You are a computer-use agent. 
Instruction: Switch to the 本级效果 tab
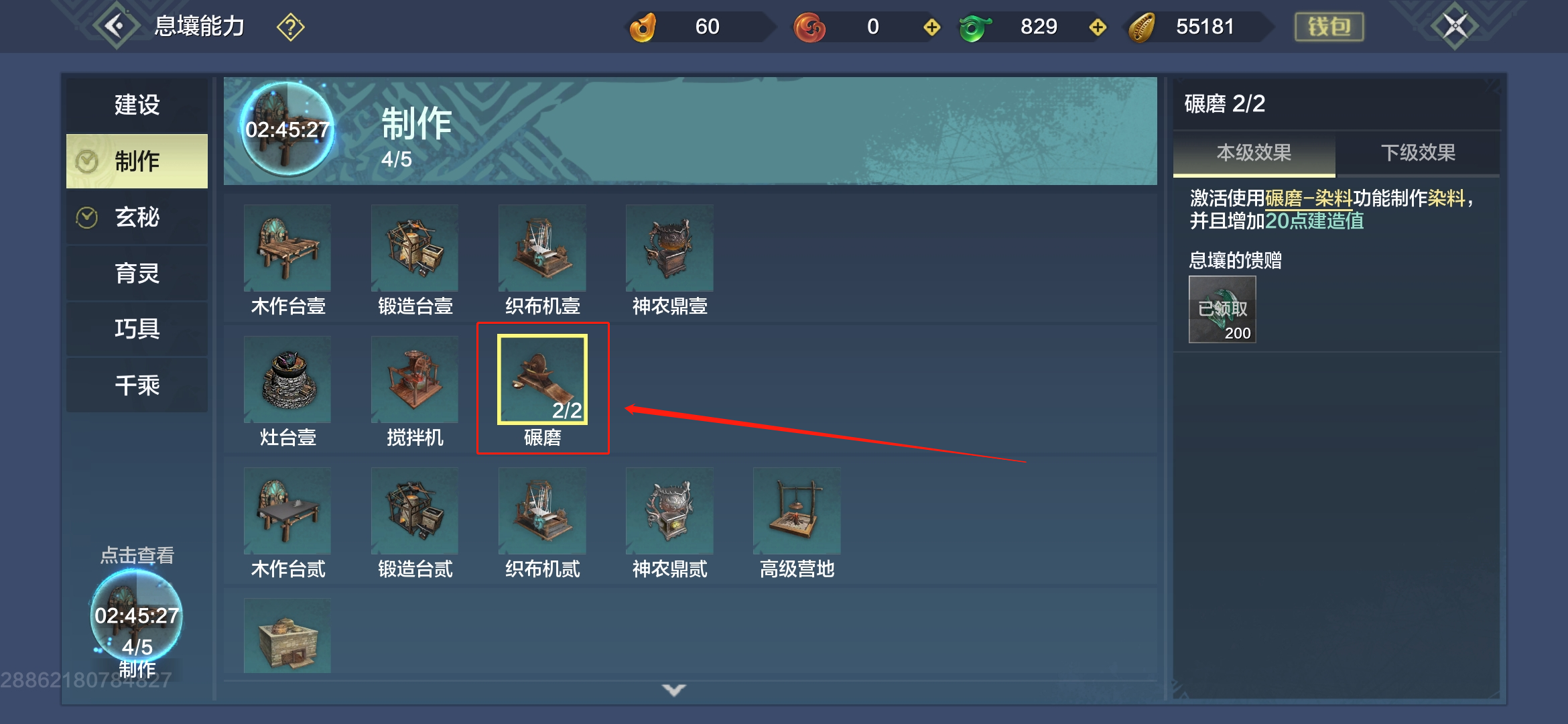pyautogui.click(x=1254, y=153)
